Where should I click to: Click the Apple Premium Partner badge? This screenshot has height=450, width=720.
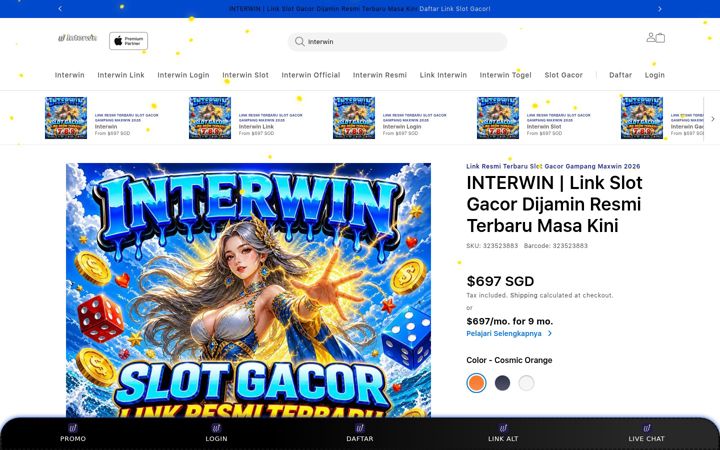coord(129,41)
